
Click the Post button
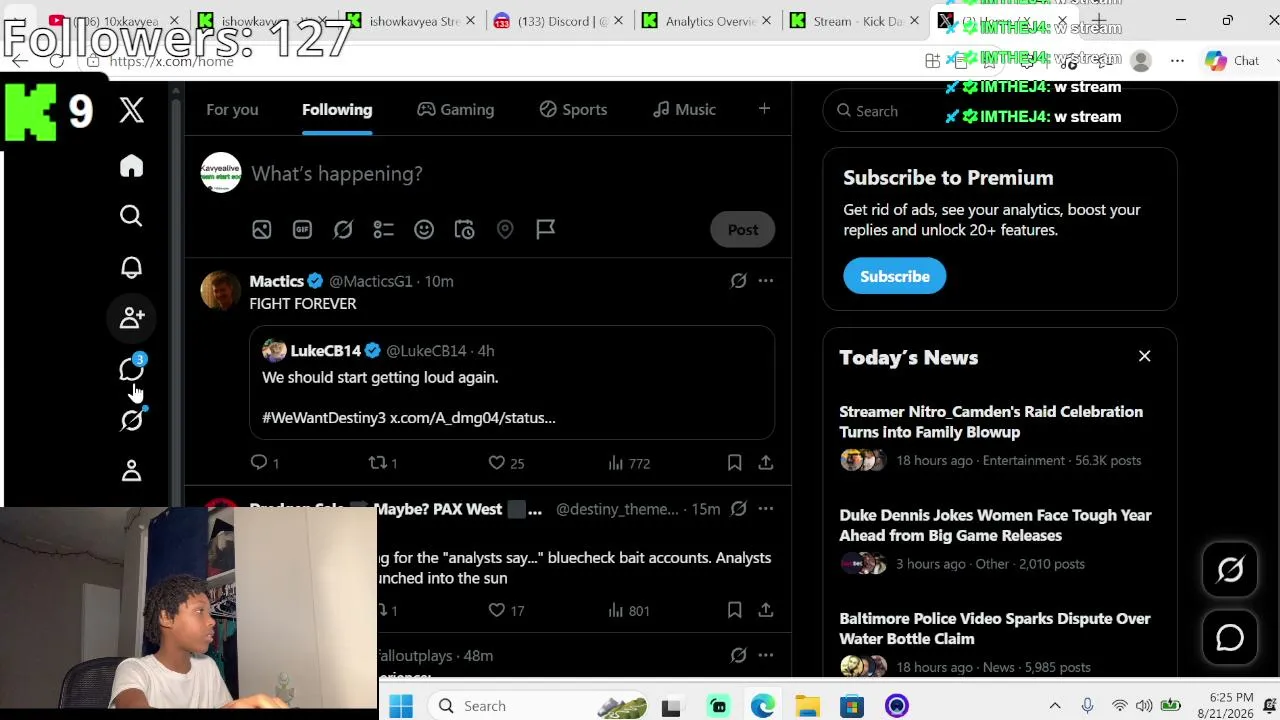coord(743,230)
